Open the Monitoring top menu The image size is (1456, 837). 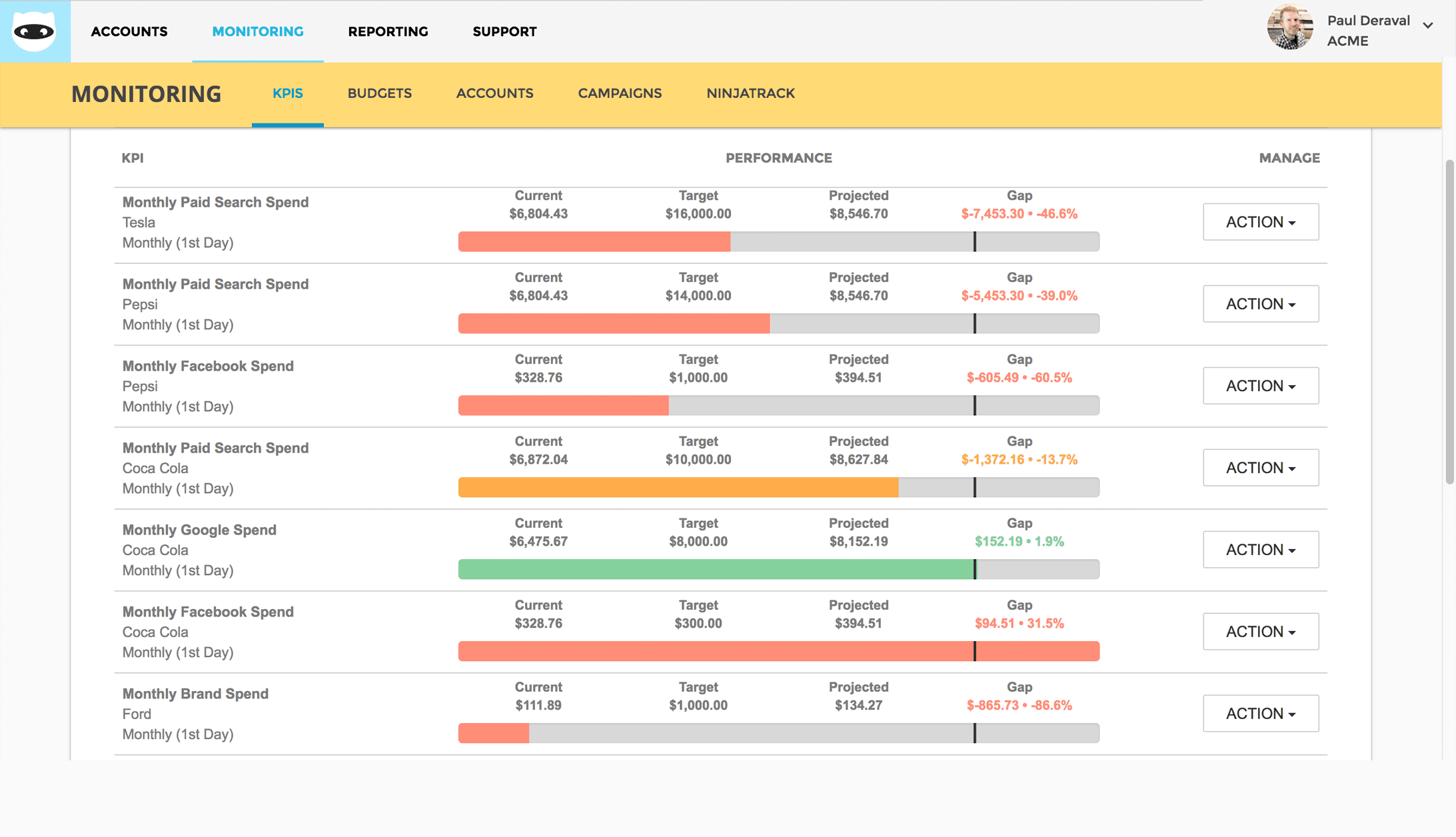coord(258,31)
